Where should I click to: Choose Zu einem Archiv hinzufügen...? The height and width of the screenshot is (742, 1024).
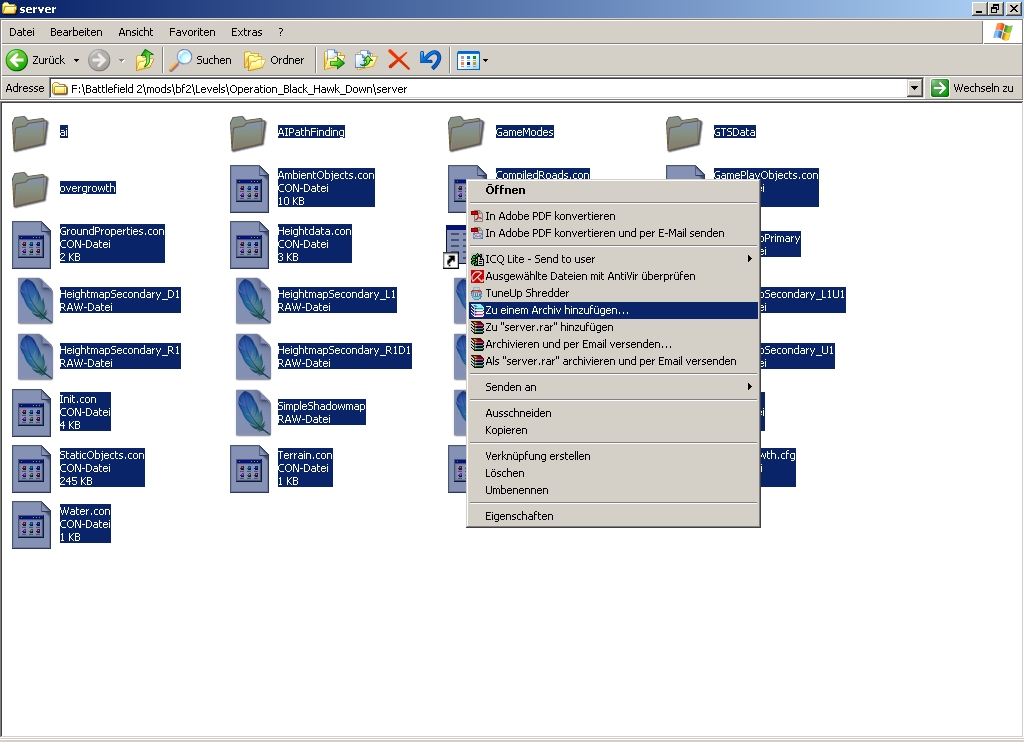coord(613,310)
